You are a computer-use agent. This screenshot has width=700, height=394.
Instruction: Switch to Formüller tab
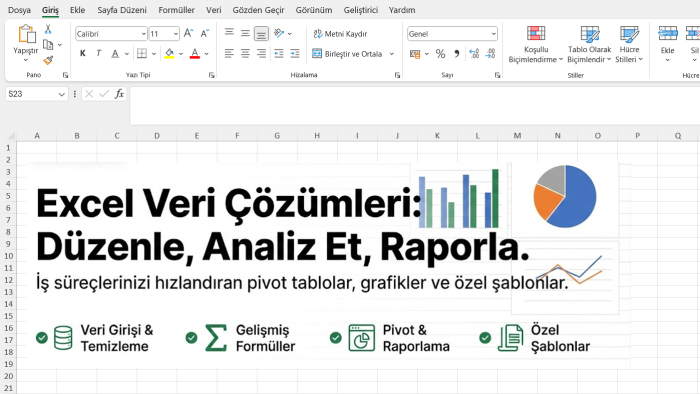click(176, 10)
